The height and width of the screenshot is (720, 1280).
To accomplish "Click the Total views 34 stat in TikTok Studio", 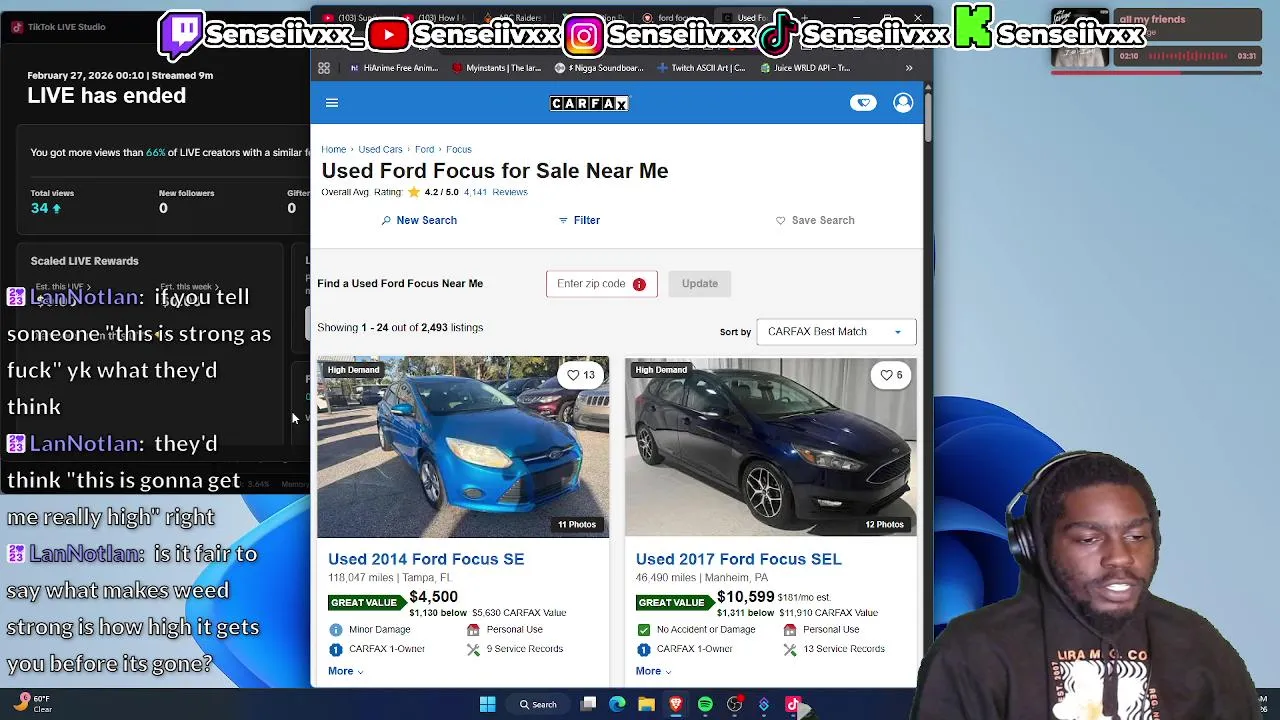I will [x=52, y=202].
